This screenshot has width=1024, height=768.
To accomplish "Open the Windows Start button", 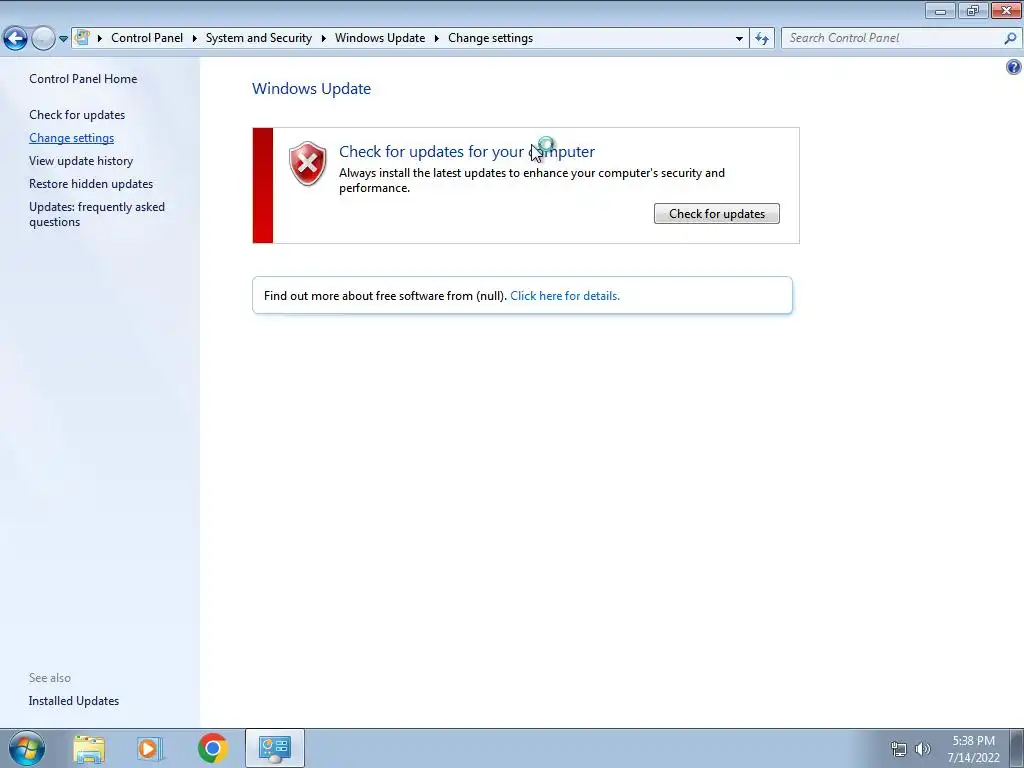I will coord(26,748).
